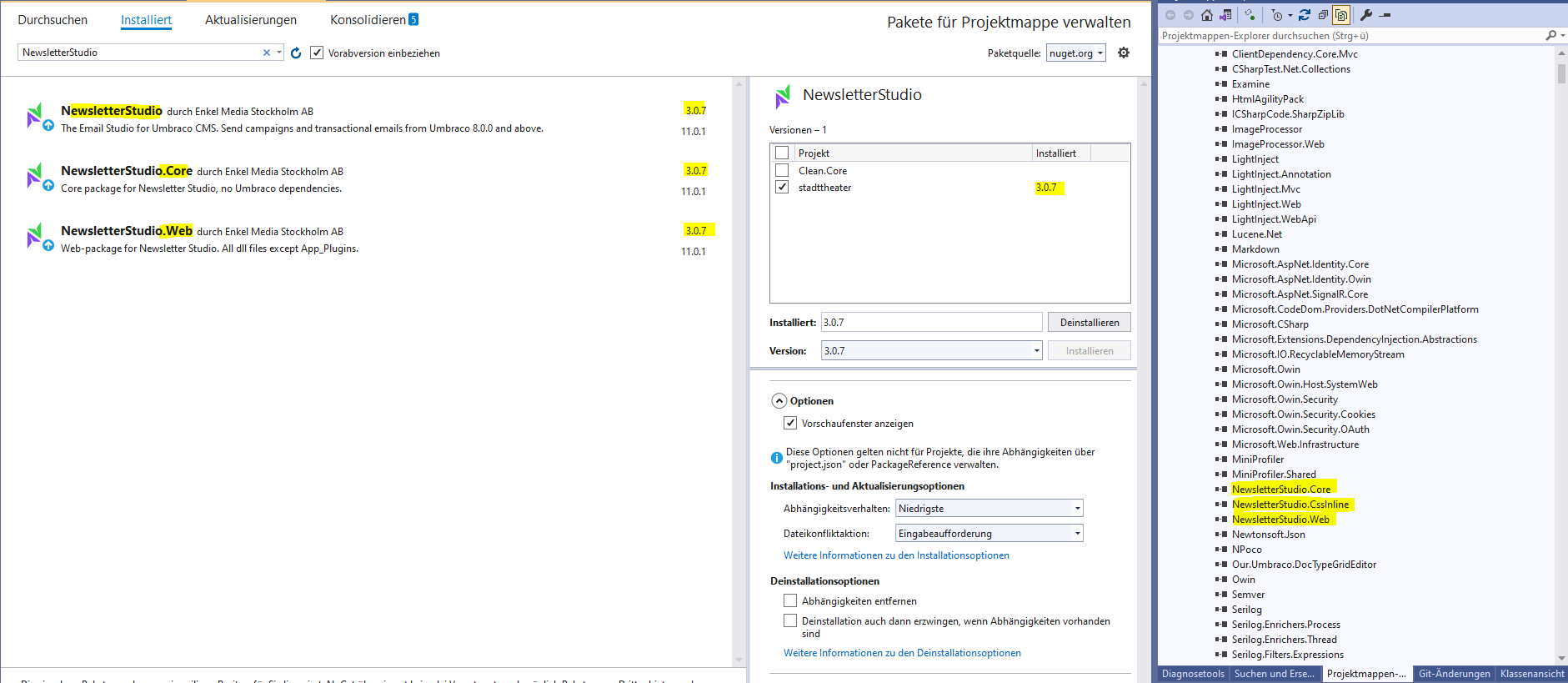Select Microsoft.Owin.Security.OAuth reference in tree

click(x=1300, y=429)
